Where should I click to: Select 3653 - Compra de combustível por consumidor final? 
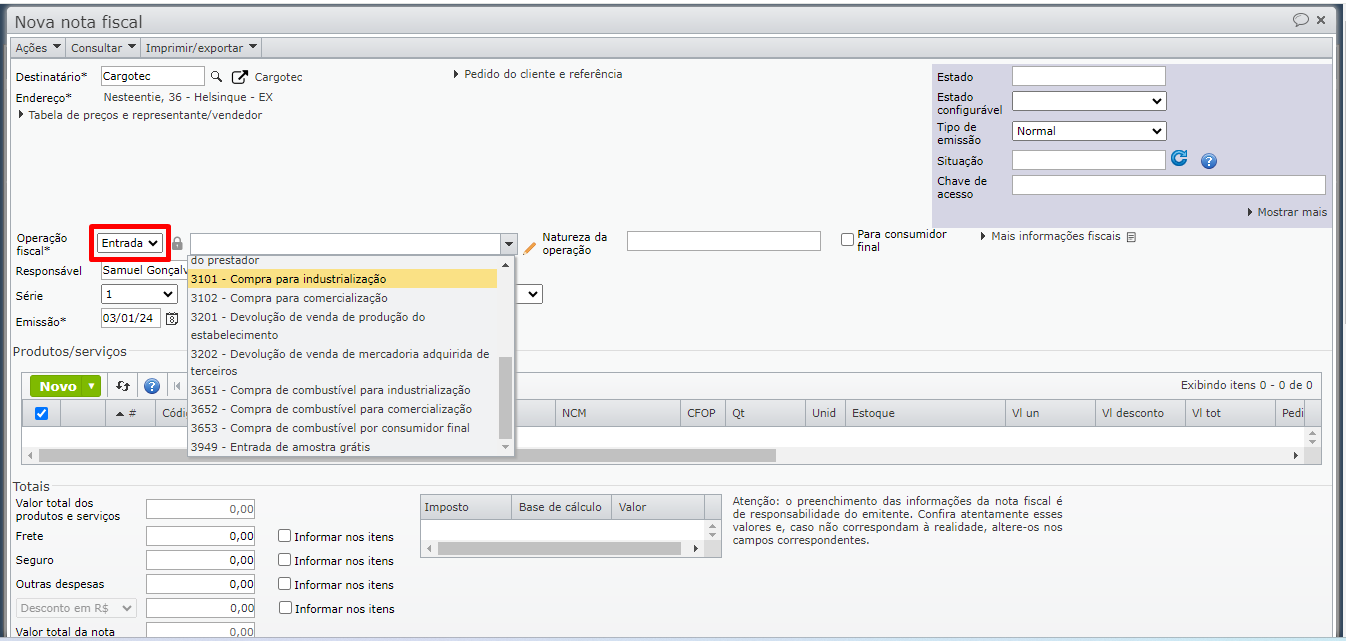[x=343, y=428]
